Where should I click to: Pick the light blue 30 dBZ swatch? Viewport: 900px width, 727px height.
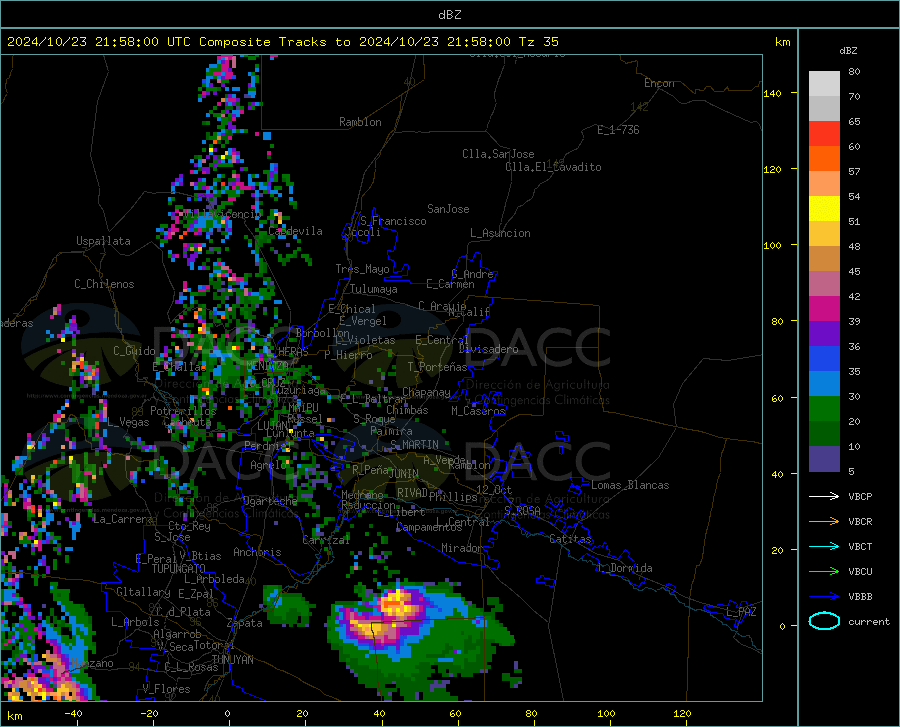[824, 384]
